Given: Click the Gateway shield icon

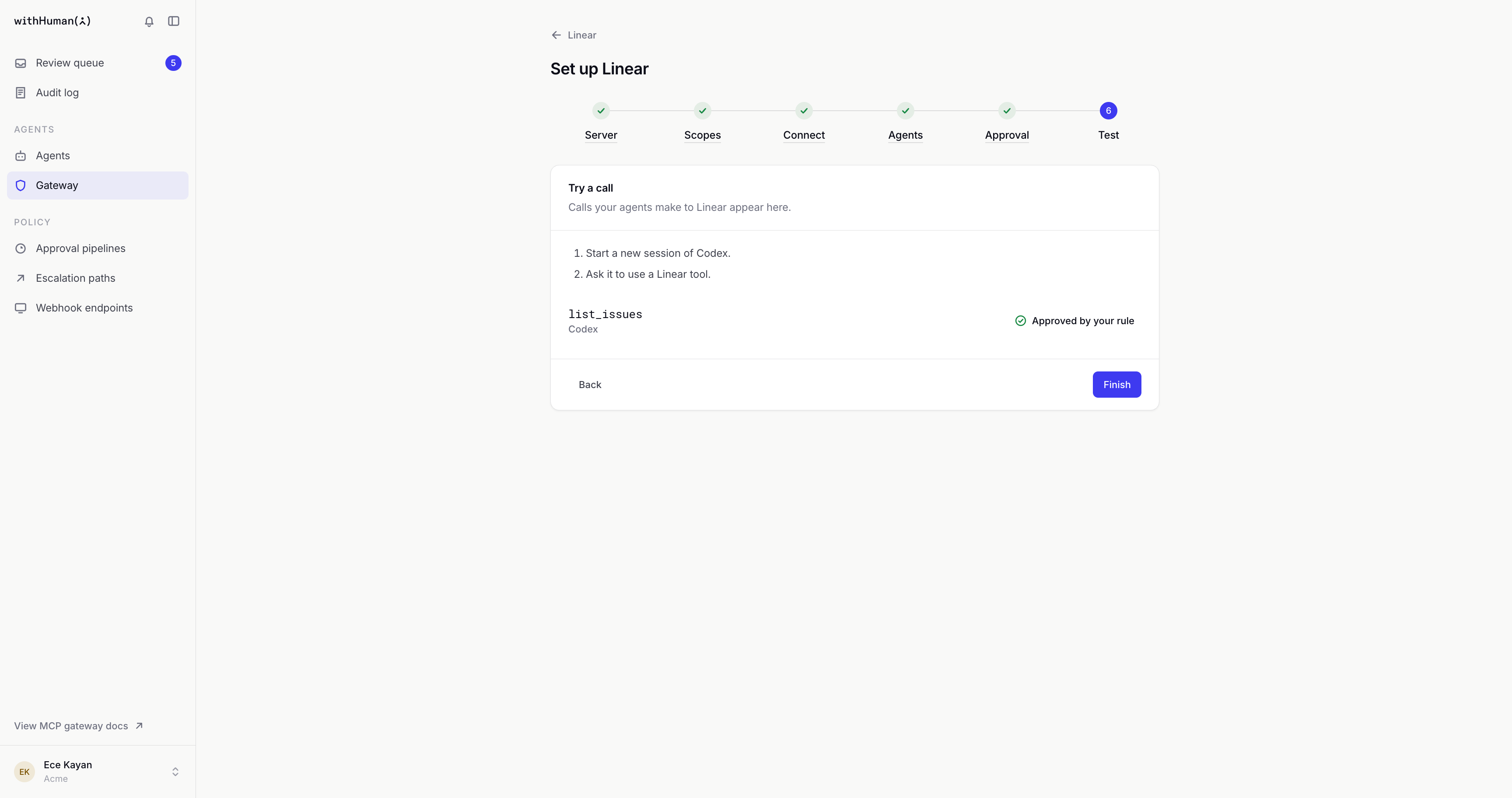Looking at the screenshot, I should (x=21, y=185).
